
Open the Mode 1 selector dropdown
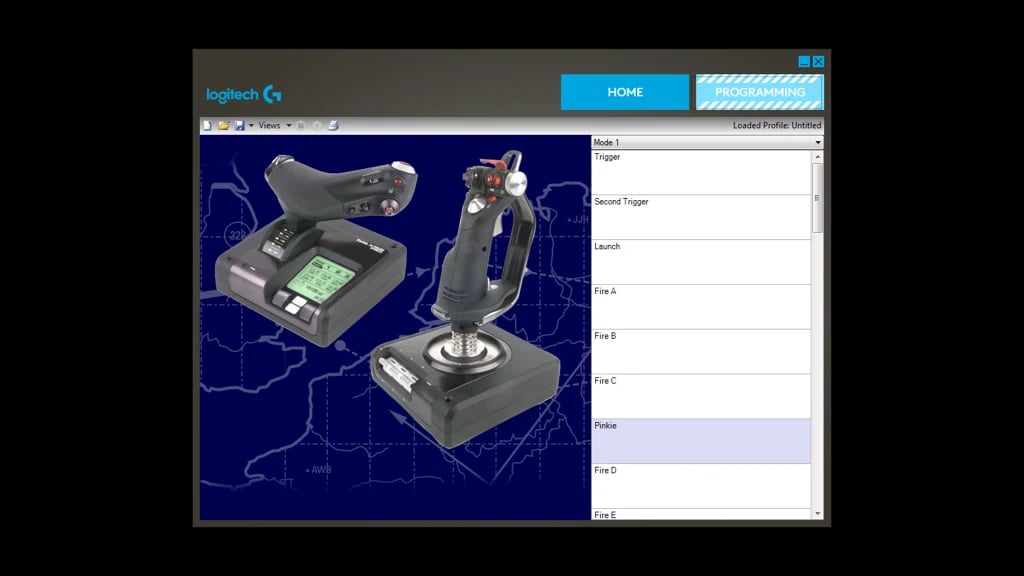[817, 143]
